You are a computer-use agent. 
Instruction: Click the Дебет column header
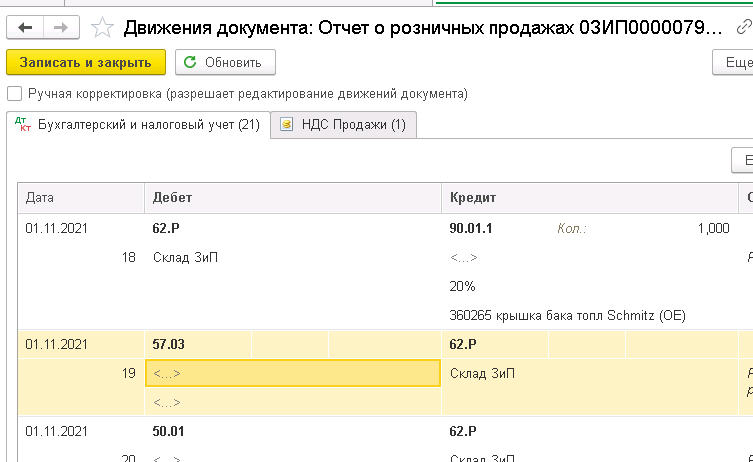click(292, 197)
